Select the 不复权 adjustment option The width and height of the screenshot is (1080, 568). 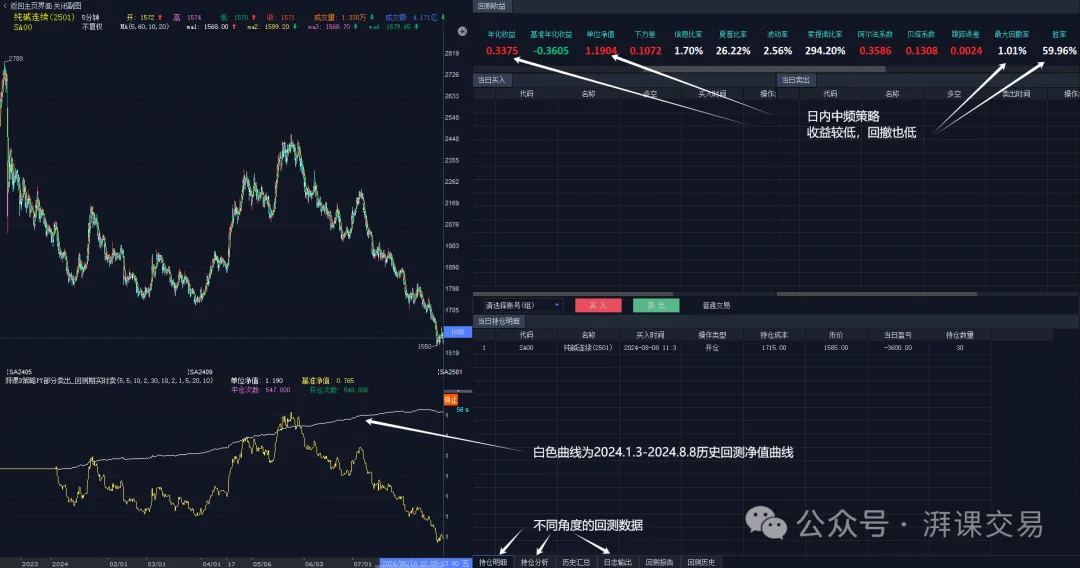(92, 27)
